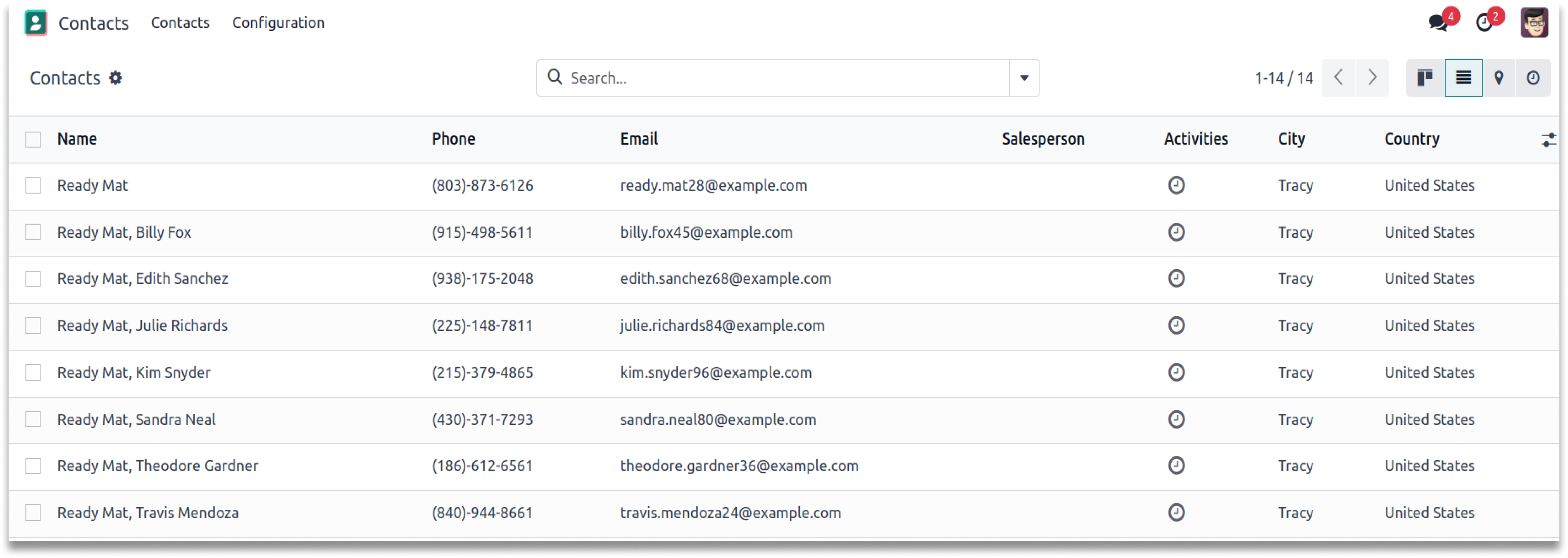
Task: Sort by Phone column header
Action: (x=454, y=139)
